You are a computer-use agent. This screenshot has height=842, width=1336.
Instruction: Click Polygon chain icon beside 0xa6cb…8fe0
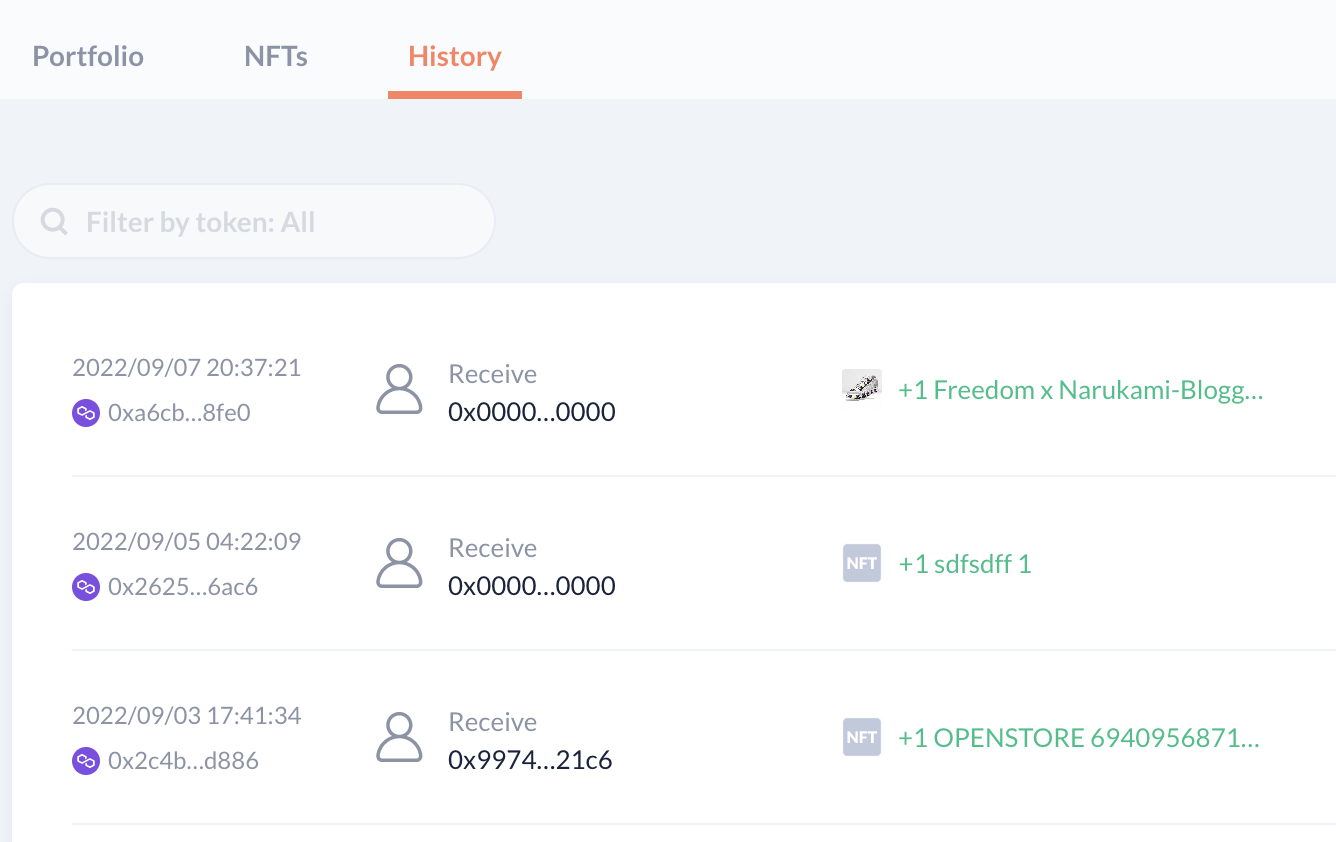[x=86, y=413]
